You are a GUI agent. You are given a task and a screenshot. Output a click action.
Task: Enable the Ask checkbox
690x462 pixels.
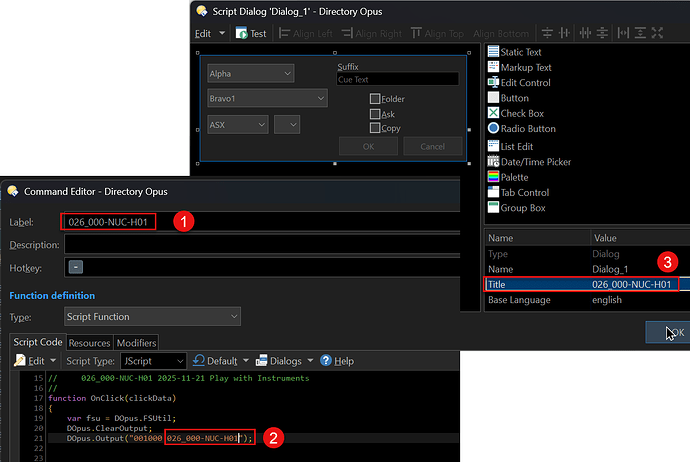pos(375,114)
